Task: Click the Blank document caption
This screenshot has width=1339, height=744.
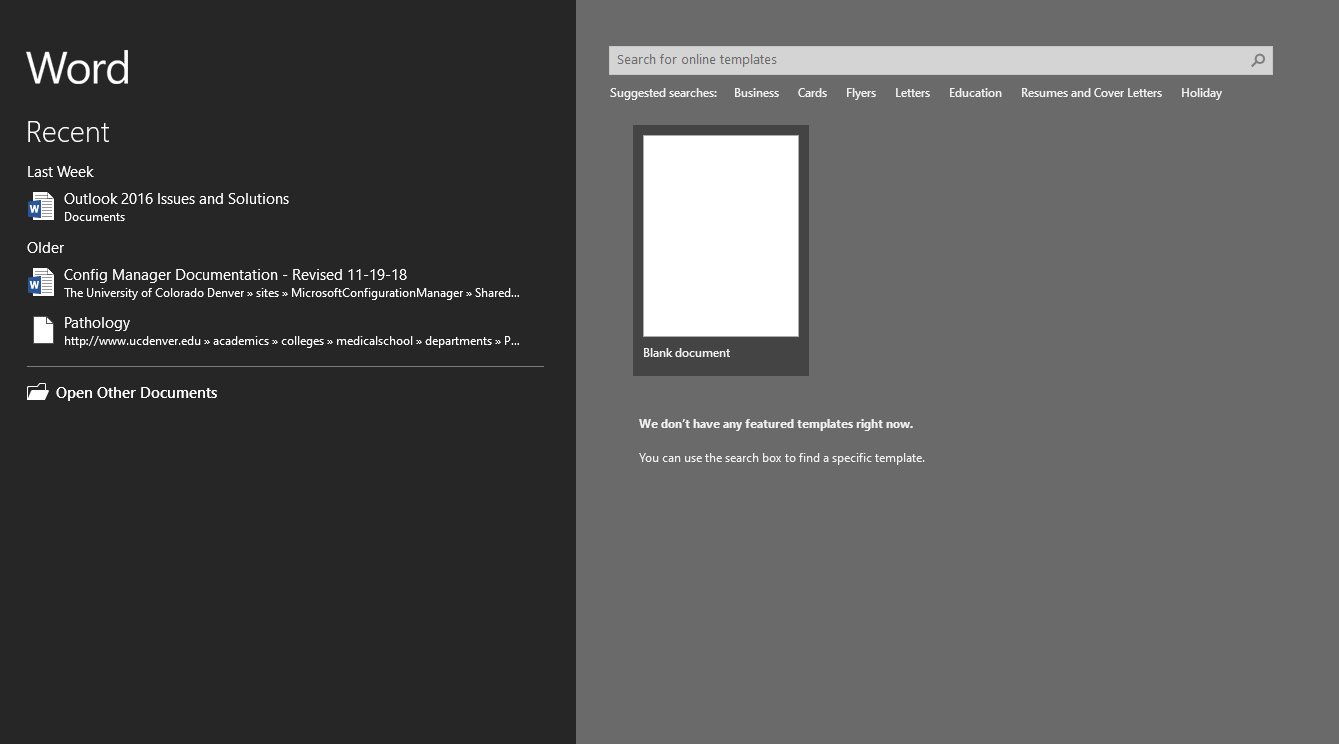Action: point(686,353)
